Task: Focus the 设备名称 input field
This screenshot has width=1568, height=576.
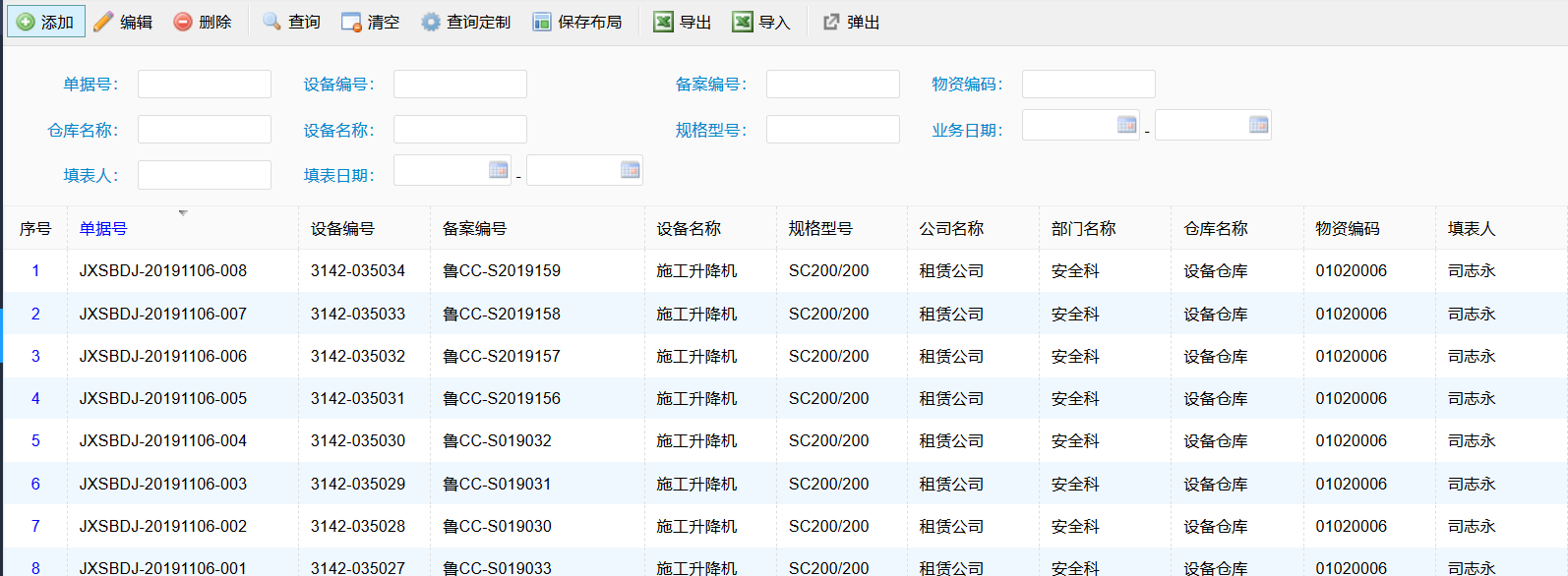Action: click(460, 129)
